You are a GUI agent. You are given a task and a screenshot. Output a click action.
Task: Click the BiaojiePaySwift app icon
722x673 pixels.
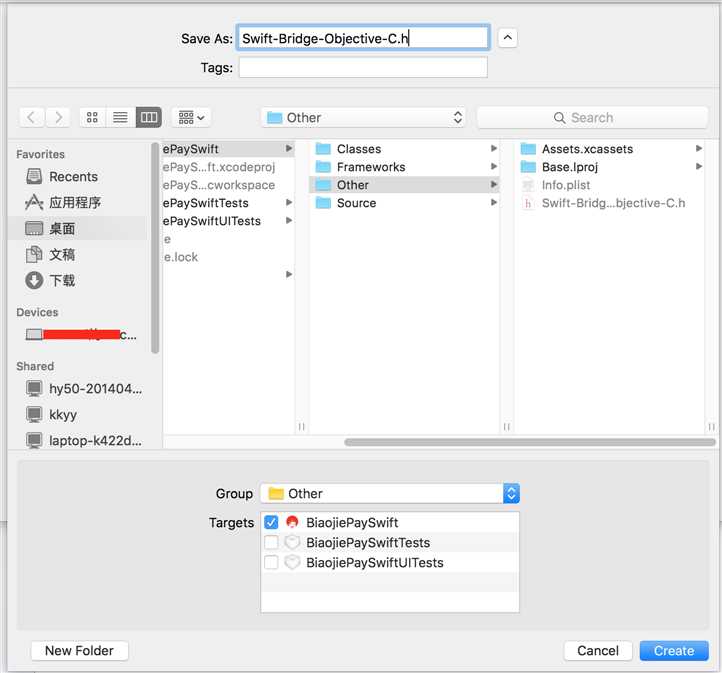[292, 522]
